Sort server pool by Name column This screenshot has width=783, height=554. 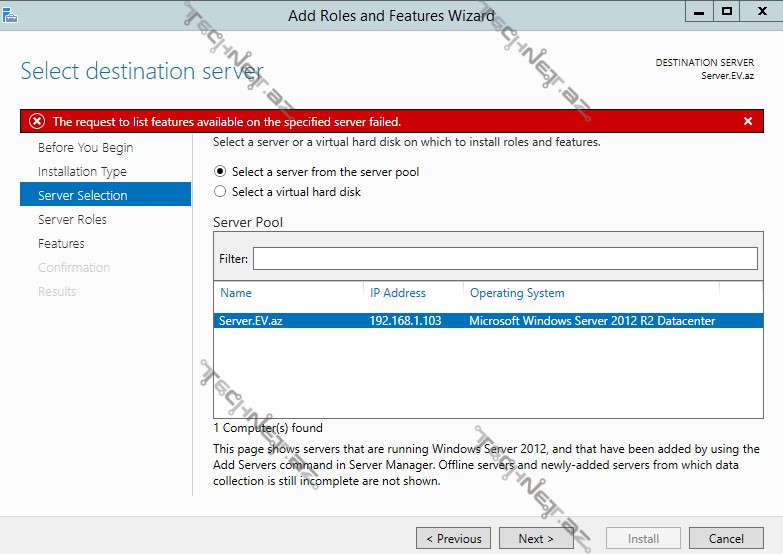coord(236,293)
